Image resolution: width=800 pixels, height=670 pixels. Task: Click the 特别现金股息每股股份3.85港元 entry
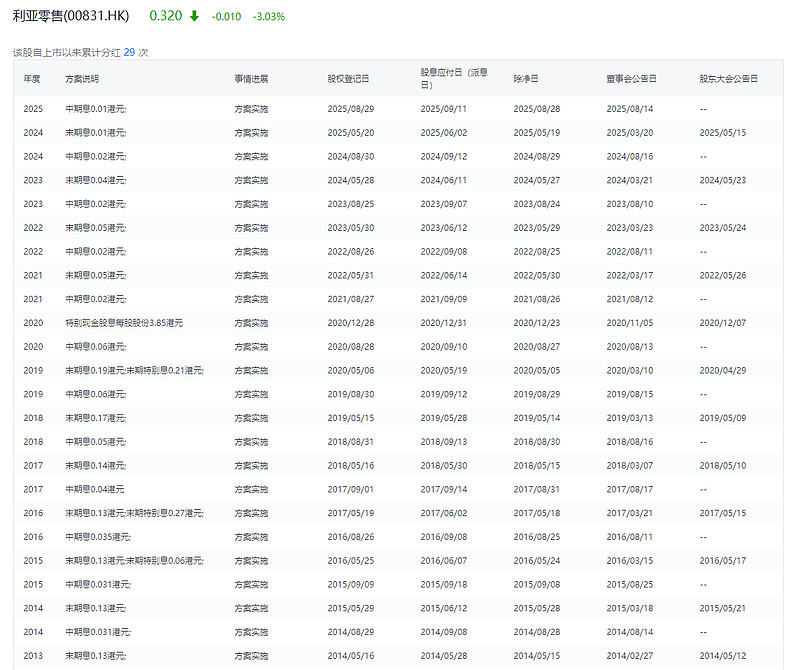tap(124, 323)
